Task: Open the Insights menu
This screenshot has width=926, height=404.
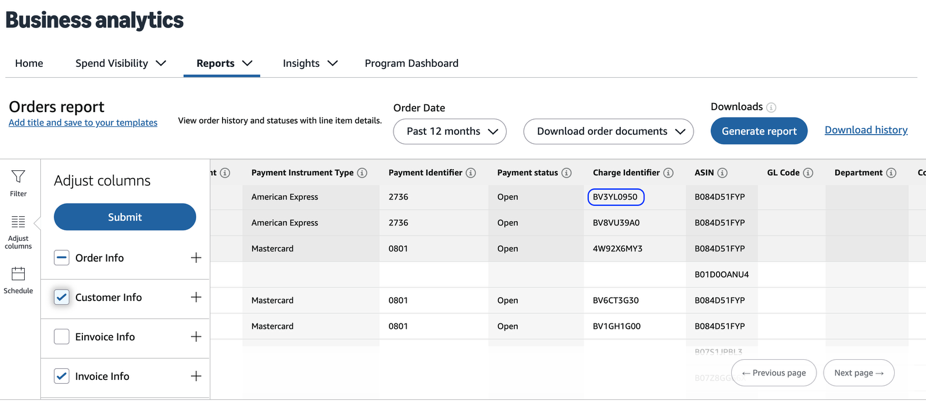Action: [x=310, y=63]
